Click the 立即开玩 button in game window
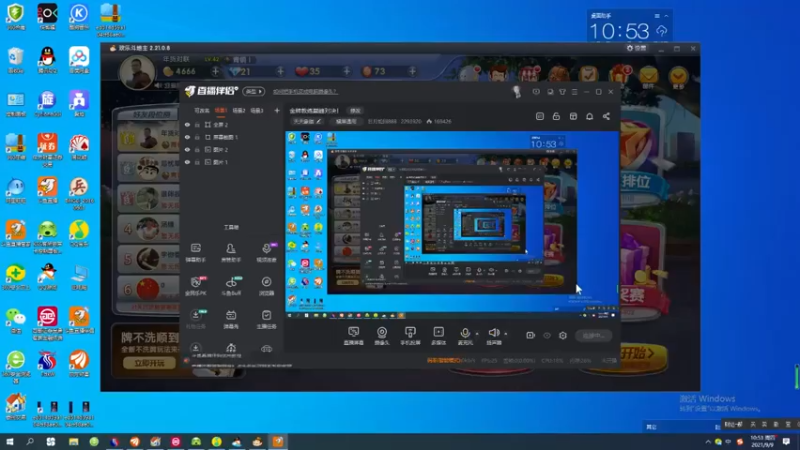The width and height of the screenshot is (800, 450). 149,363
